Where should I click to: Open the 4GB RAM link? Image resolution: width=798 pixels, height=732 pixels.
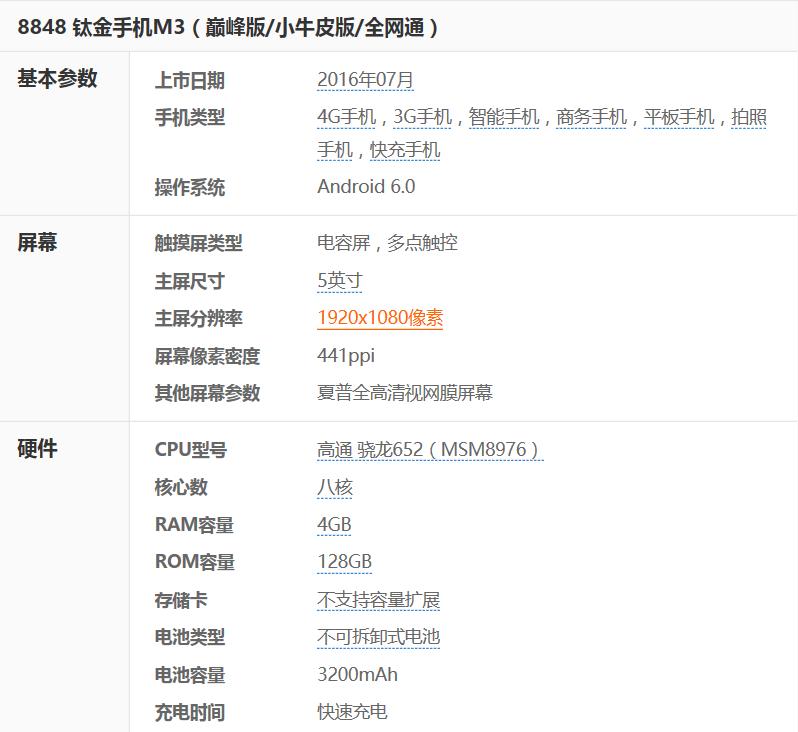point(334,524)
